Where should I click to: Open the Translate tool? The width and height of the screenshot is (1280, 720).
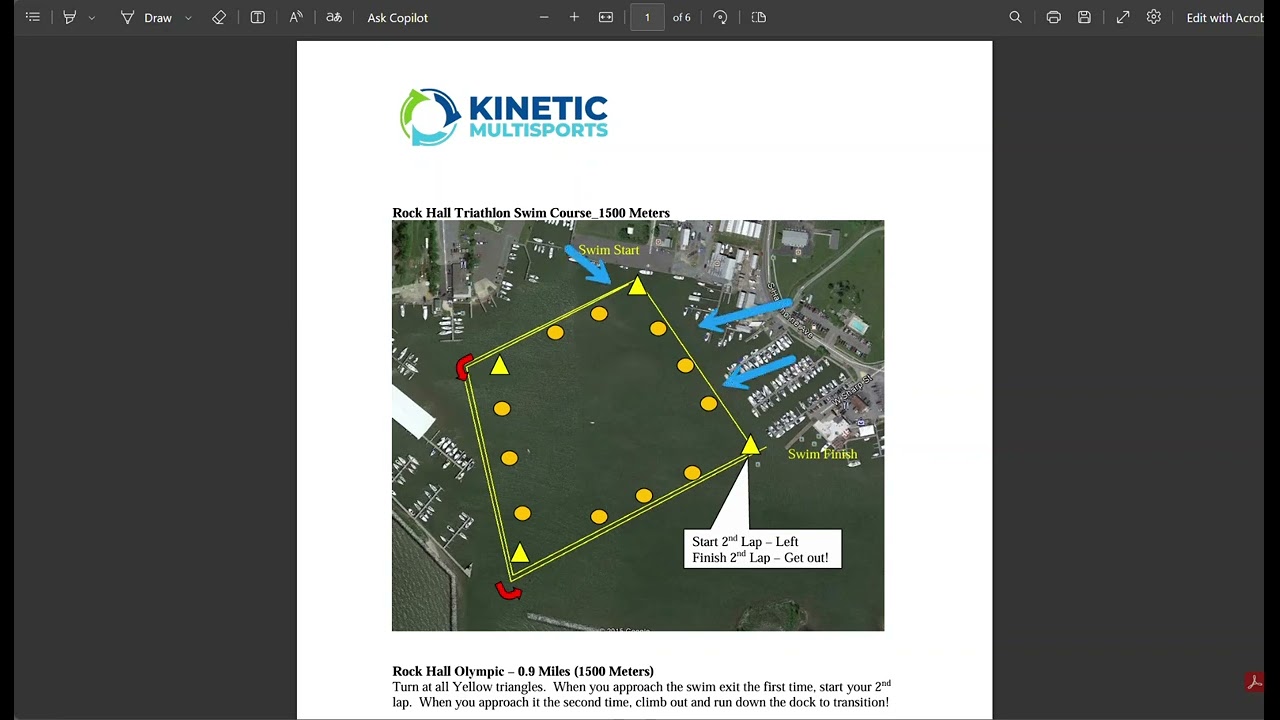point(334,17)
